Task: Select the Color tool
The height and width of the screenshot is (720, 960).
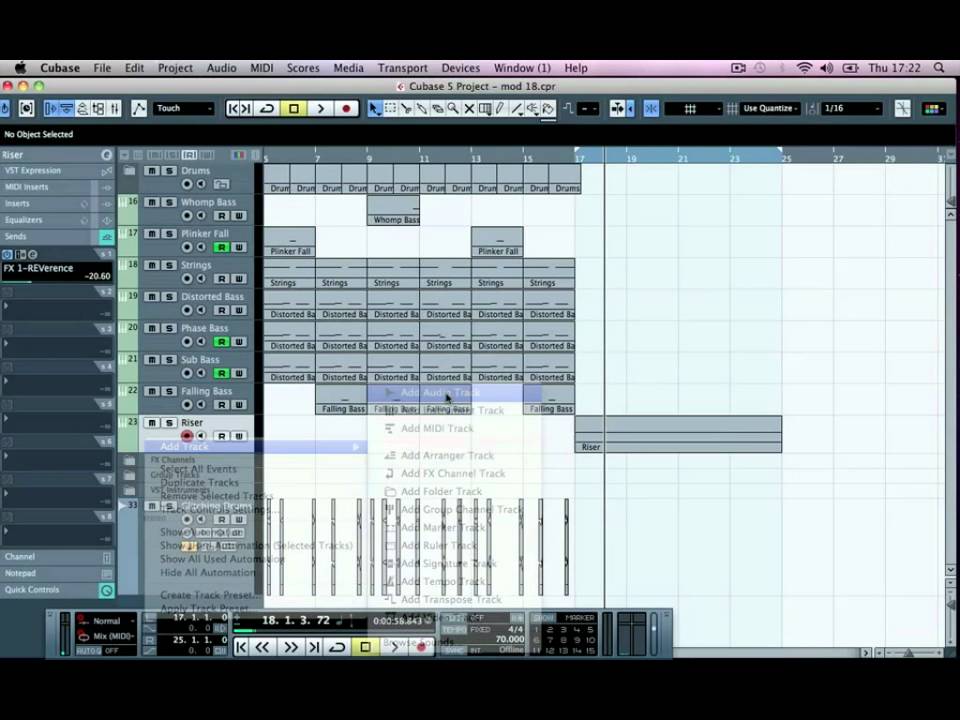Action: (549, 109)
